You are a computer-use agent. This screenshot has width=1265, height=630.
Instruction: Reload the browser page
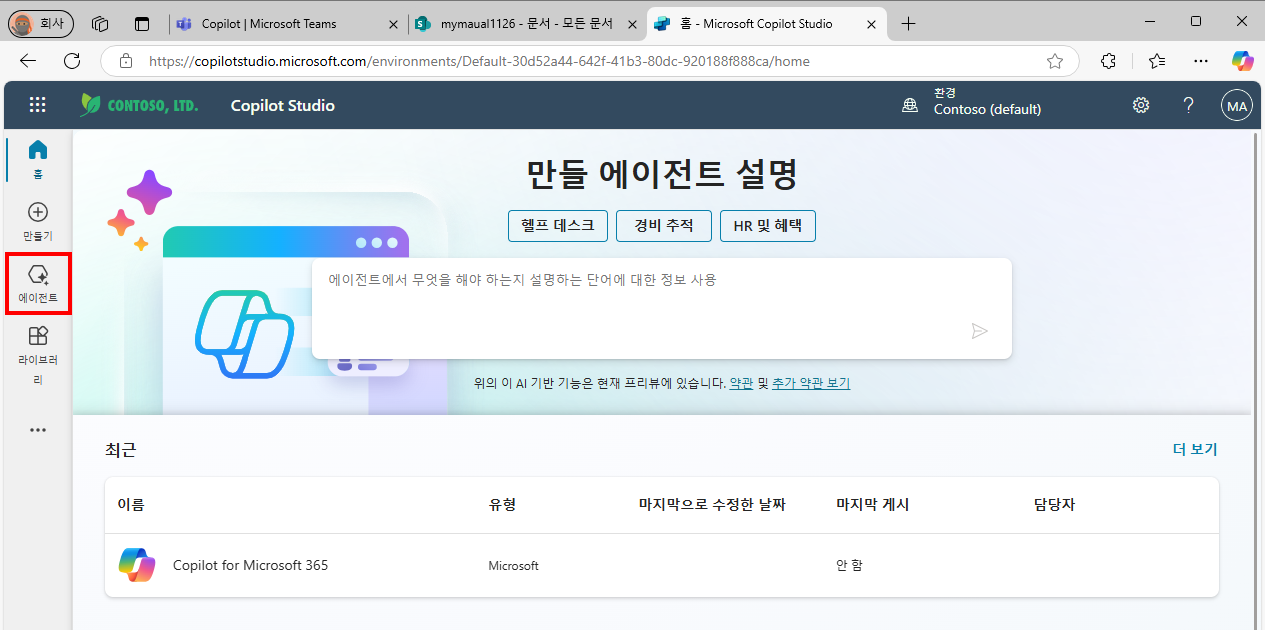click(72, 61)
